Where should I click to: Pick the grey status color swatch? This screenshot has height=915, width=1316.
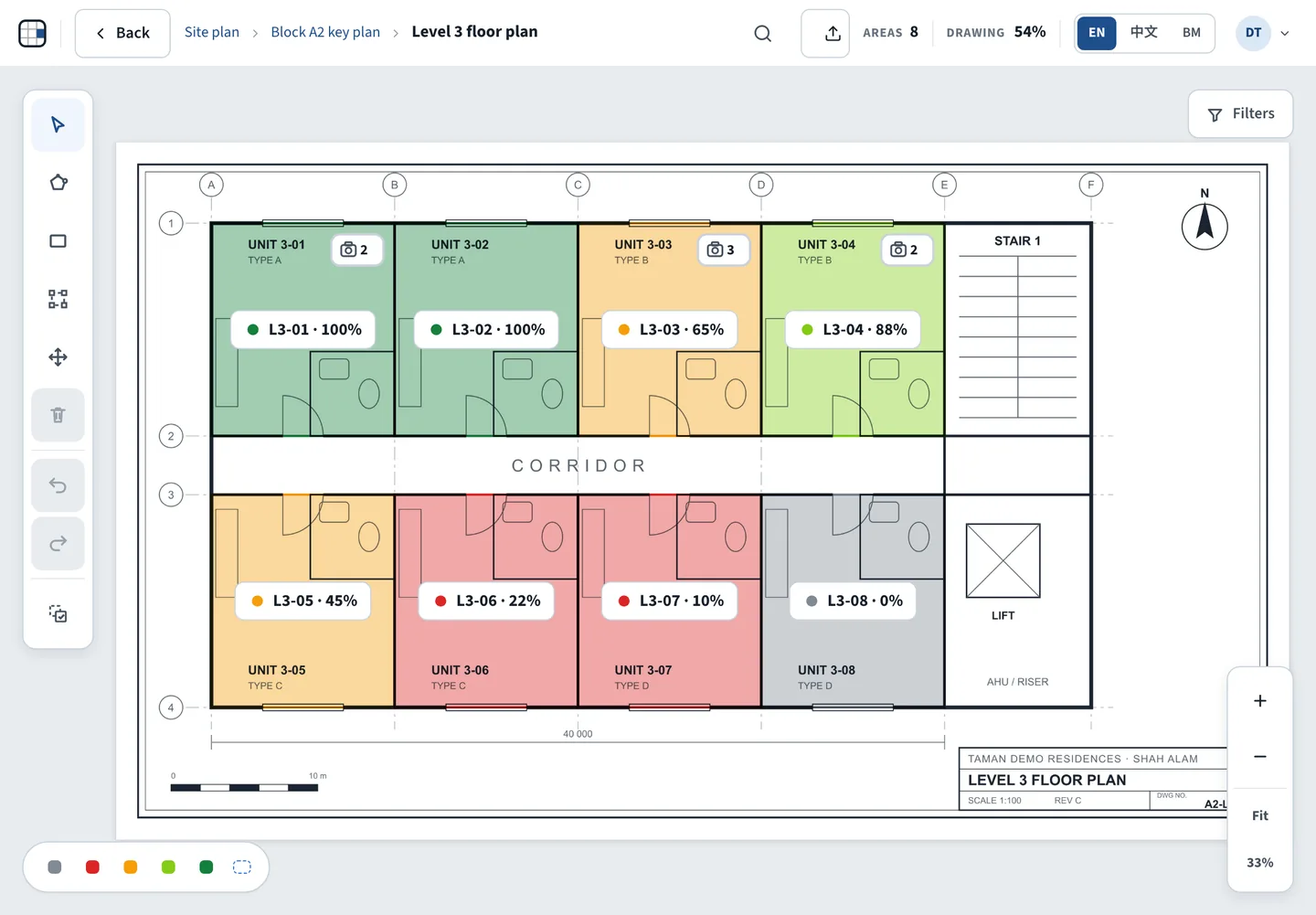[x=55, y=867]
